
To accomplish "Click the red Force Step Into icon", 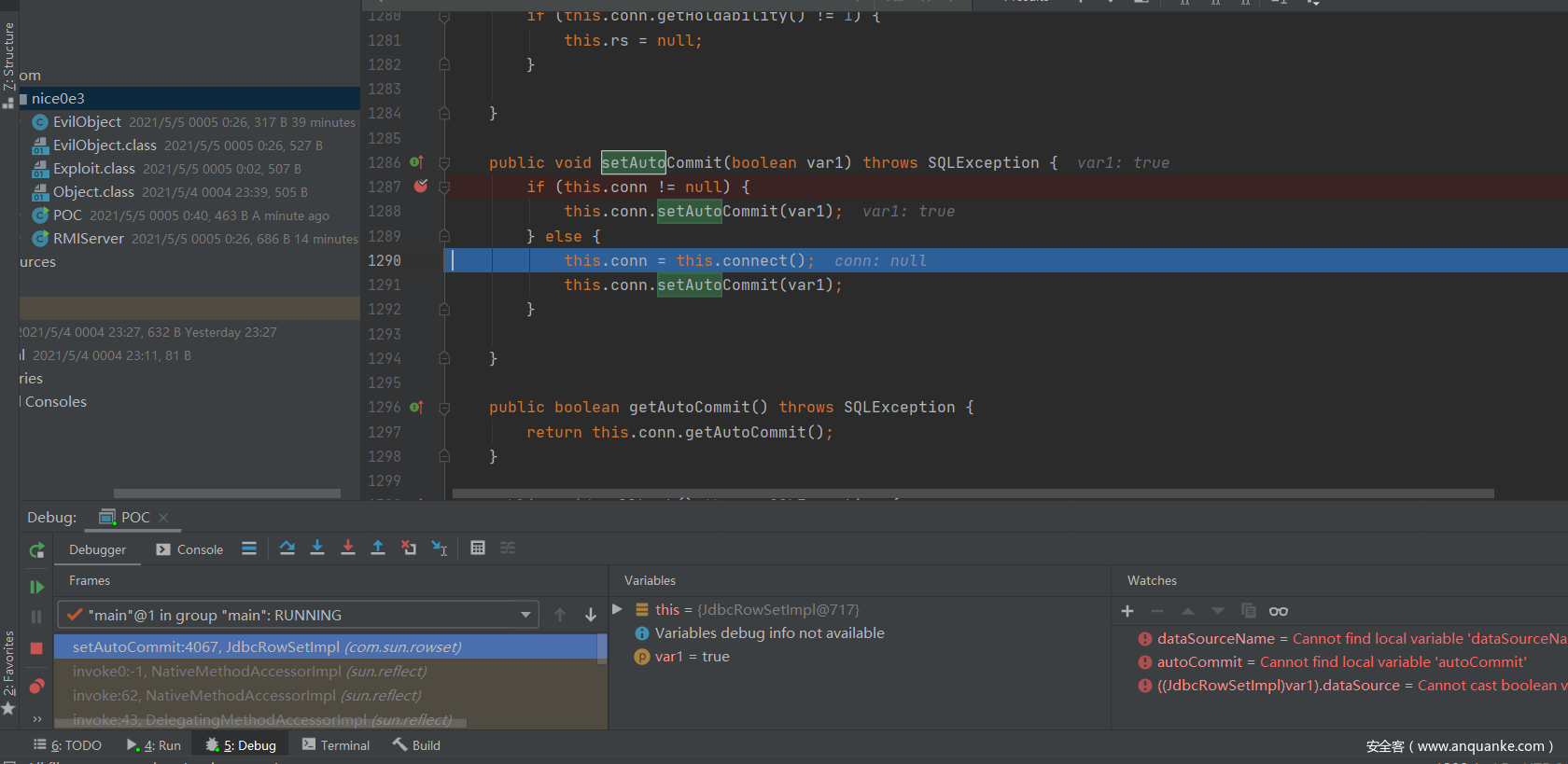I will pos(348,549).
